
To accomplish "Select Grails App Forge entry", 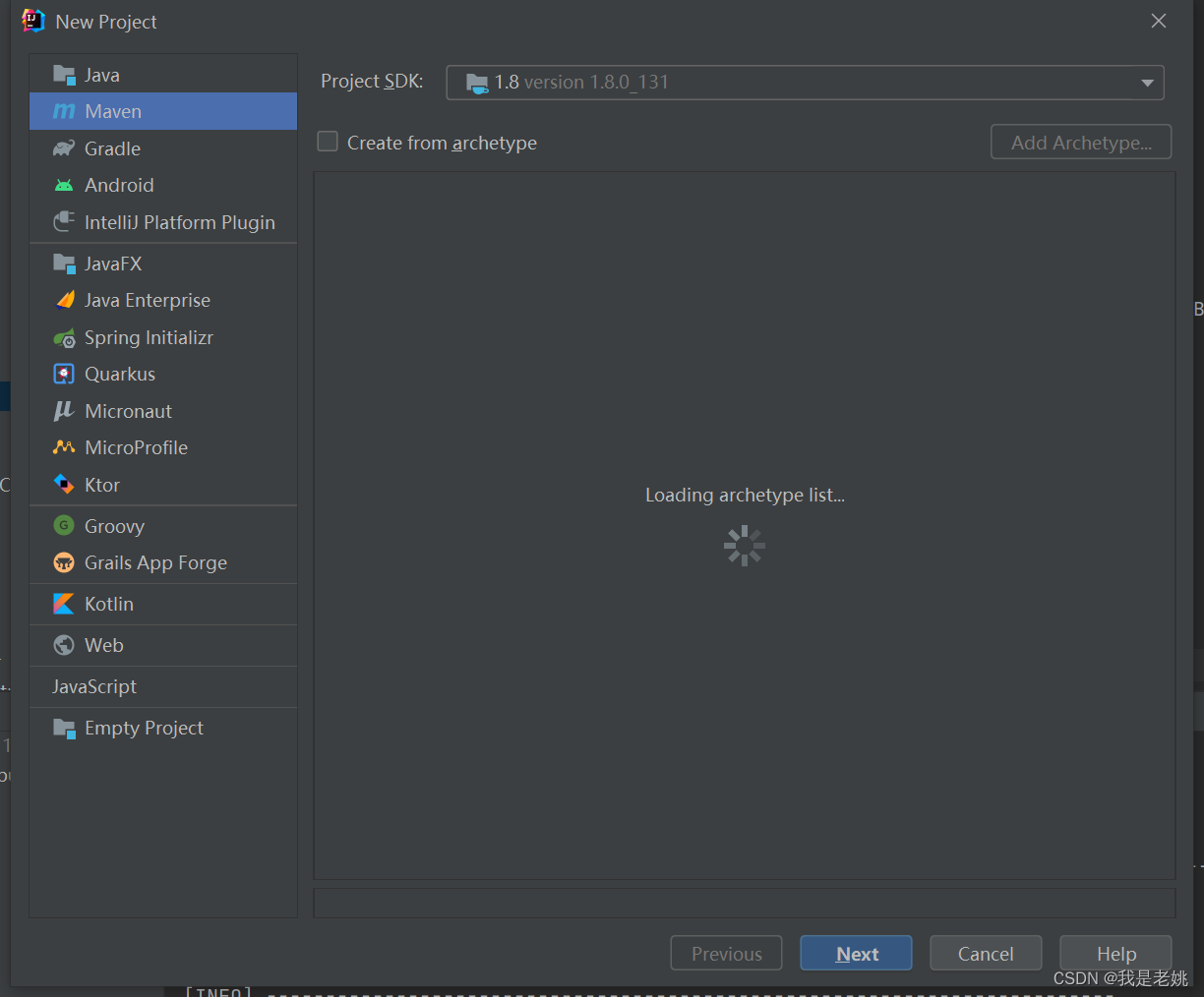I will point(163,562).
